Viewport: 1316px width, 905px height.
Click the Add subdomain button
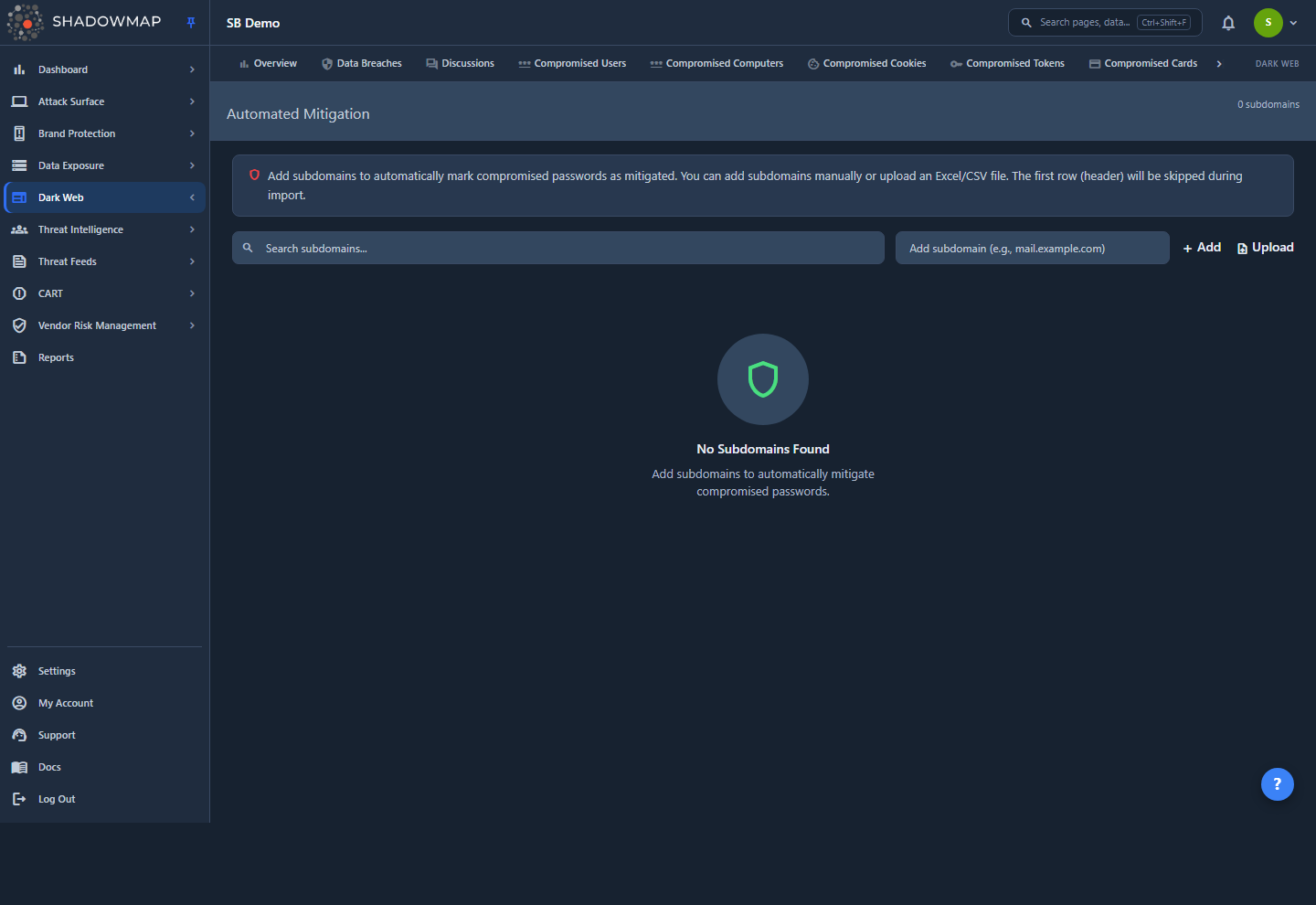(1202, 248)
